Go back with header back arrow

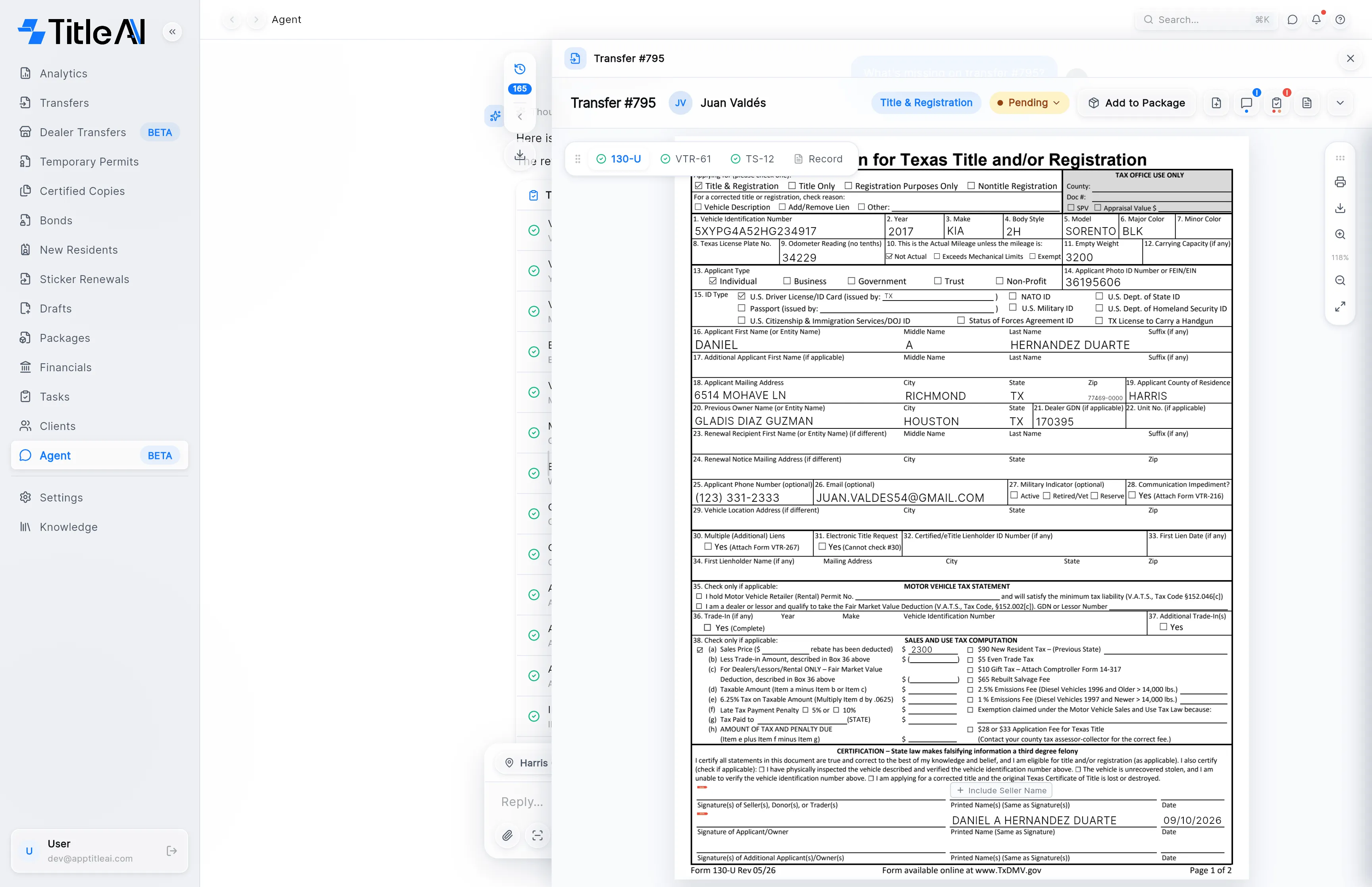pos(232,19)
